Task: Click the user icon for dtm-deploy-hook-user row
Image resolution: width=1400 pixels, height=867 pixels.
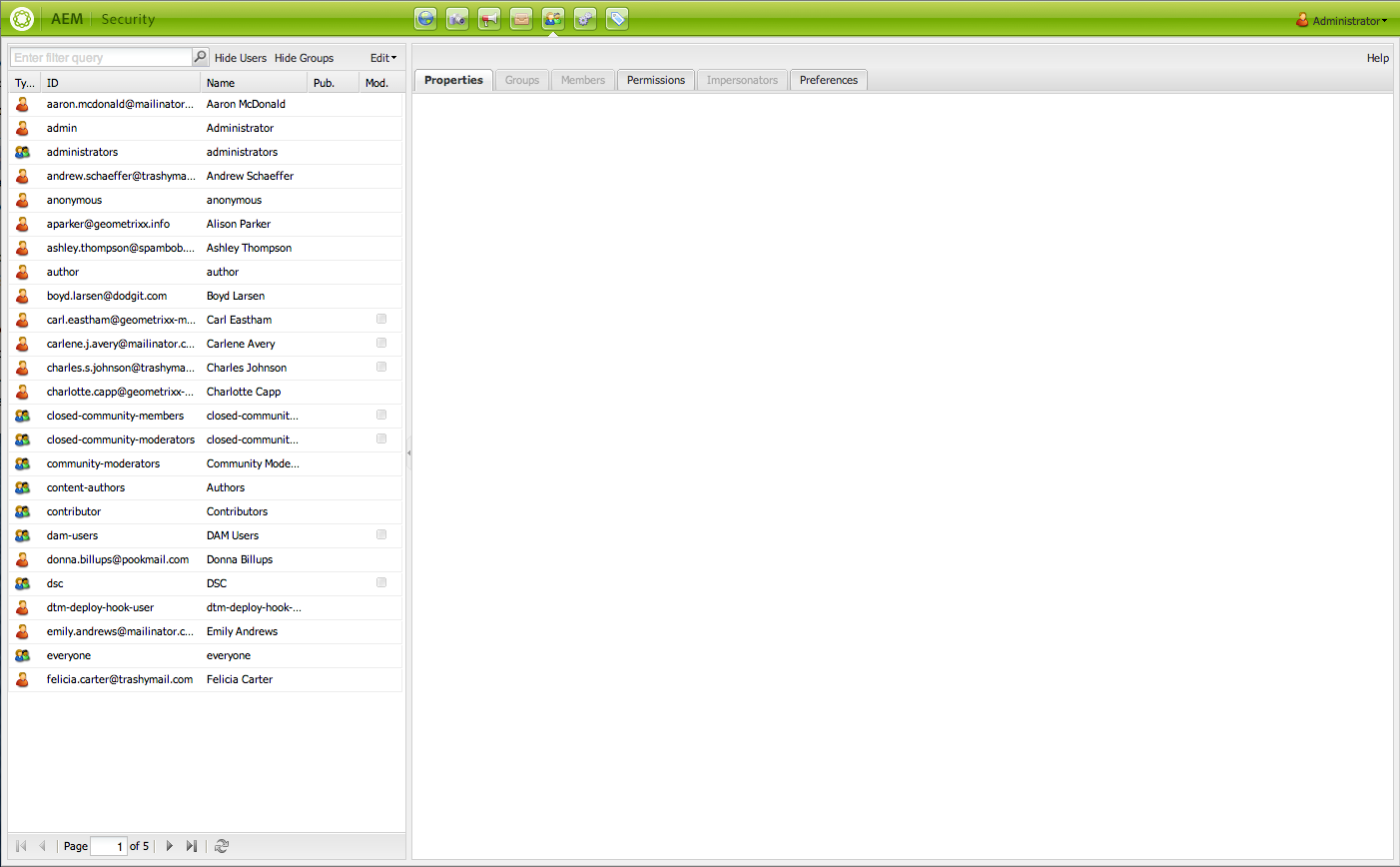Action: [x=22, y=607]
